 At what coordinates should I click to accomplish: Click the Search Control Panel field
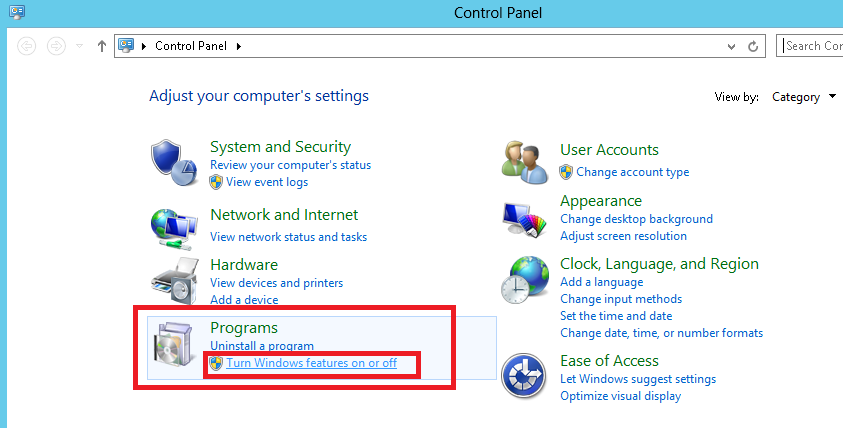tap(812, 46)
